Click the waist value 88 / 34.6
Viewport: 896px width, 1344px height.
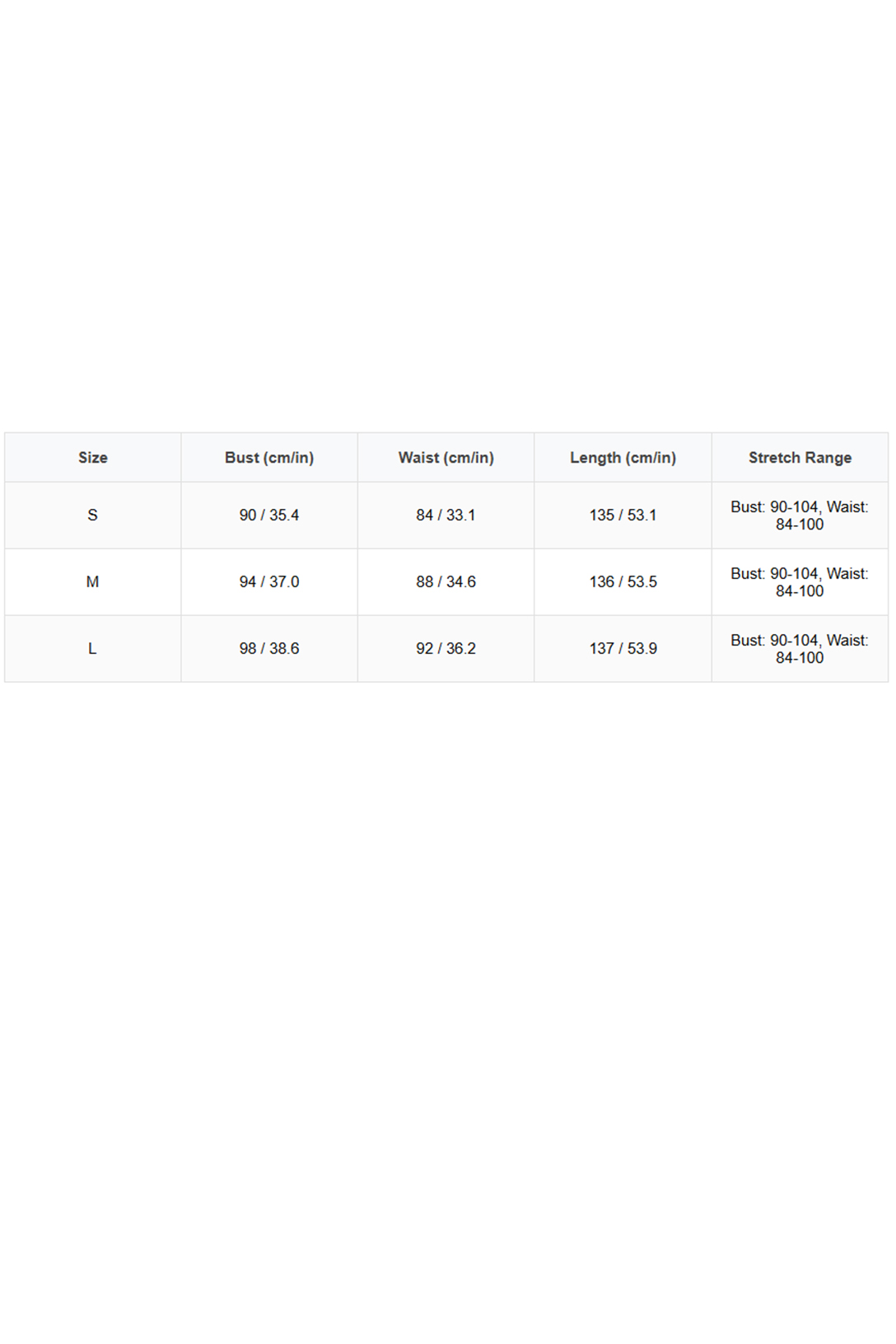(446, 582)
